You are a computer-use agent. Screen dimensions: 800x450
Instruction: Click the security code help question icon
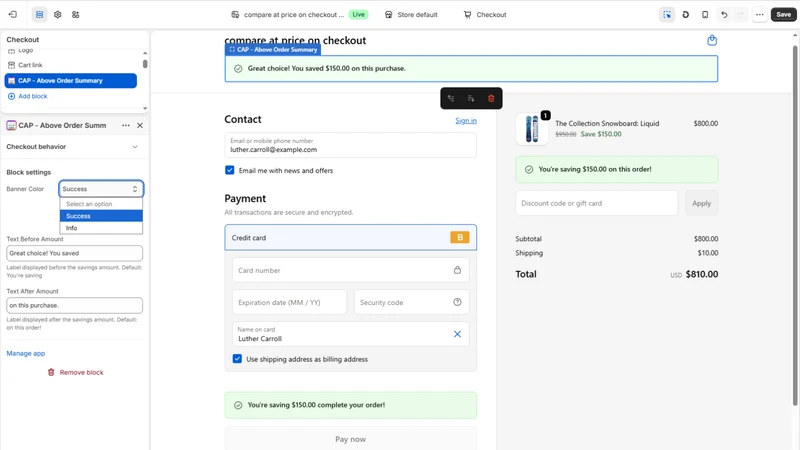(457, 302)
